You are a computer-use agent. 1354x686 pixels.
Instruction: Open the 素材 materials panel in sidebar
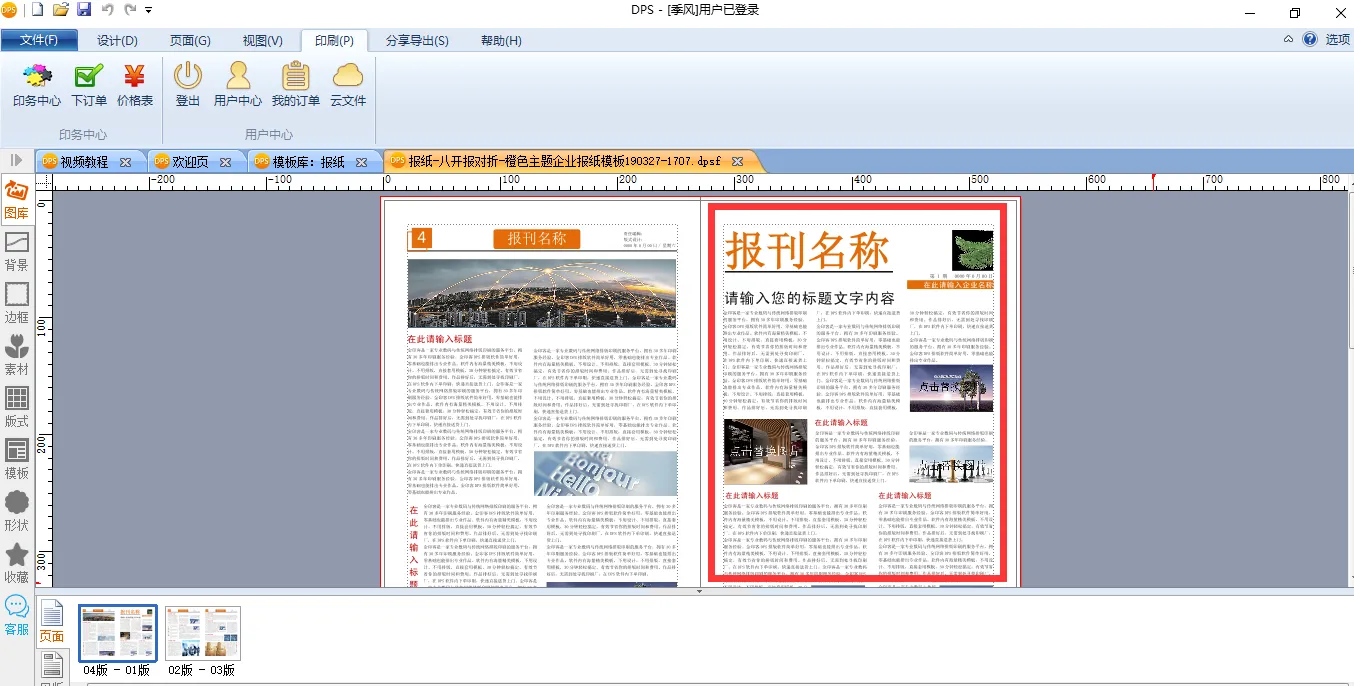[17, 356]
